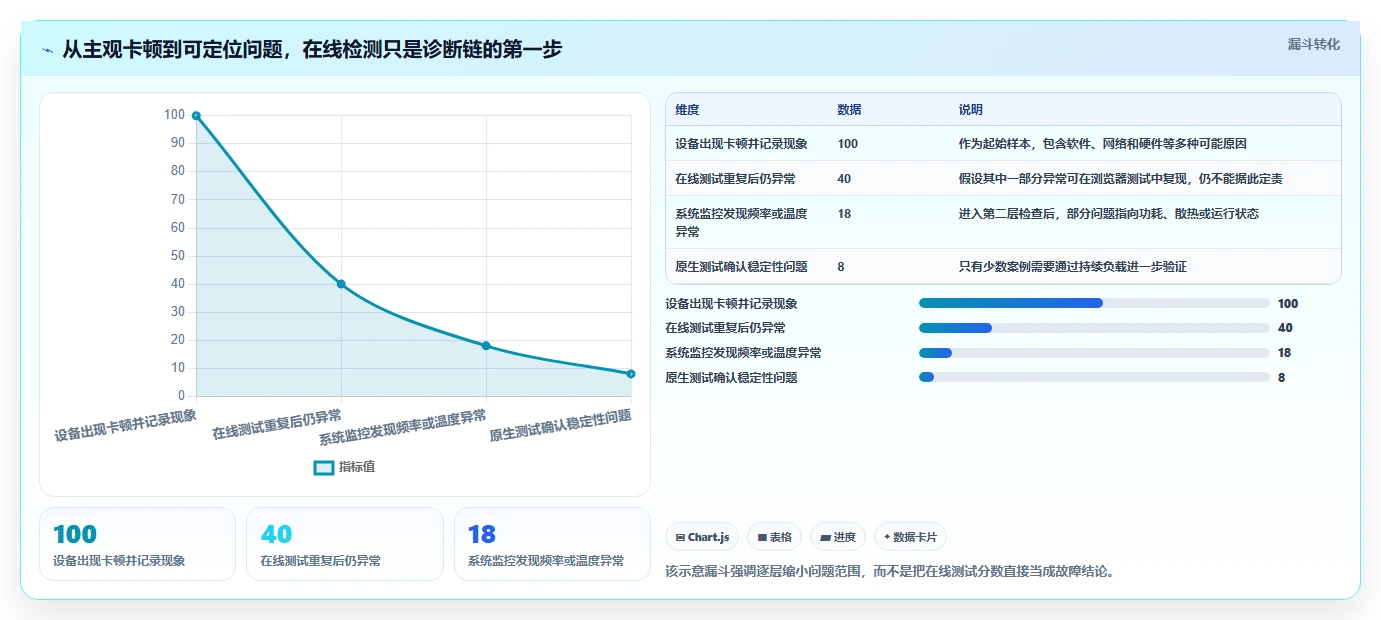The height and width of the screenshot is (620, 1381).
Task: Click the main title text about 诊断链
Action: pos(312,49)
